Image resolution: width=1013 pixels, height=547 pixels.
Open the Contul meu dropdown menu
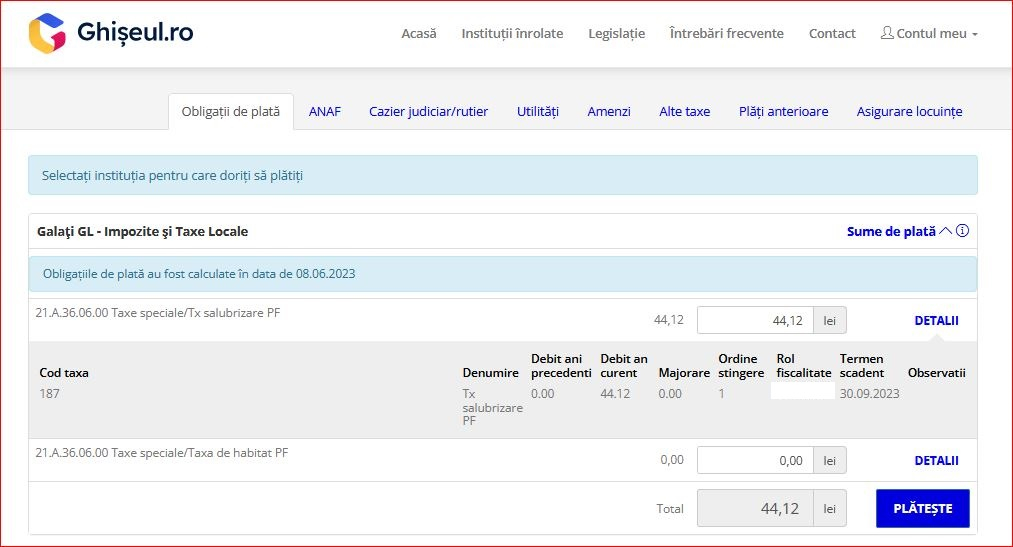coord(929,33)
